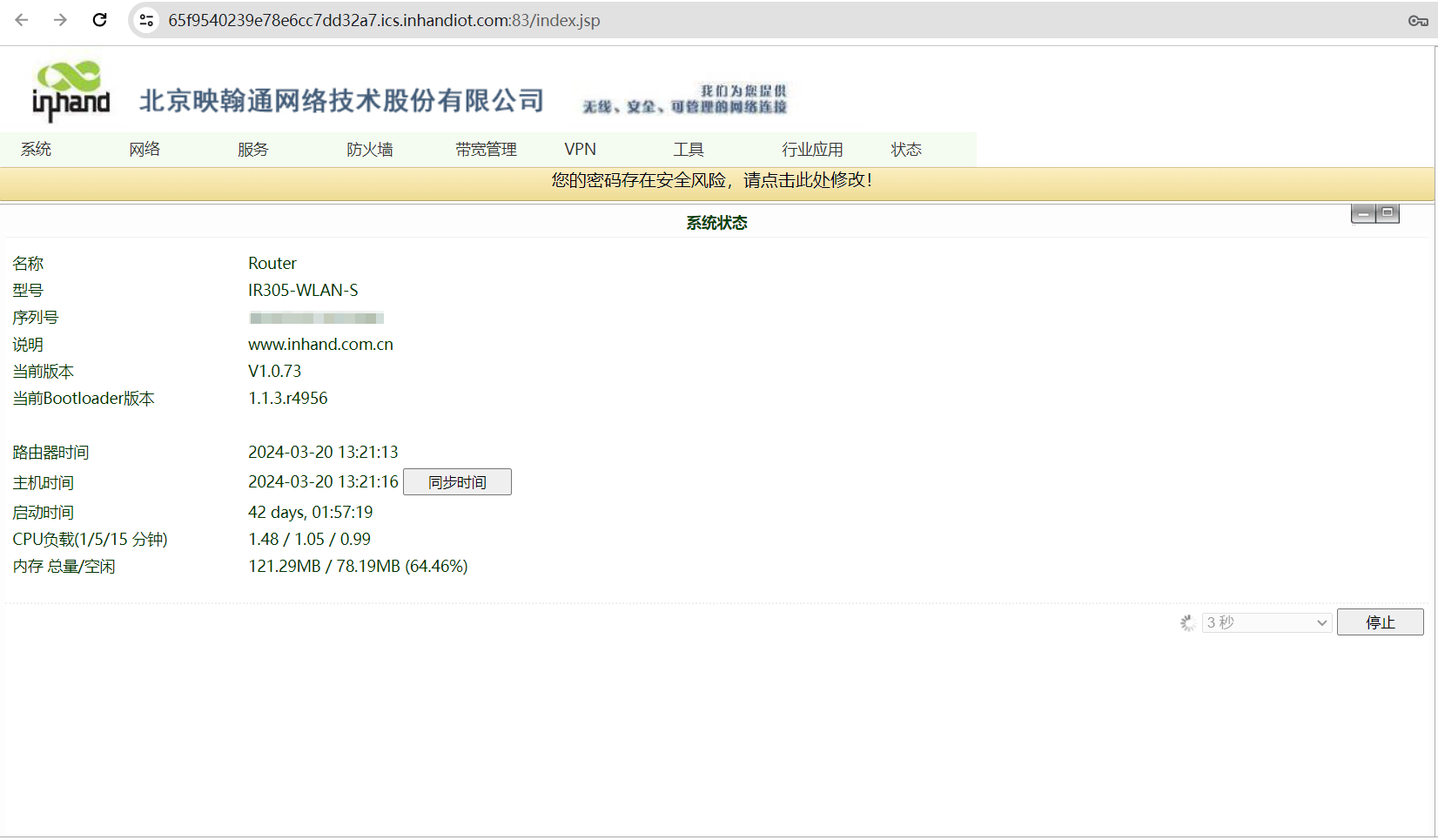
Task: Click the bootloader version 1.1.3.r4956
Action: tap(288, 399)
